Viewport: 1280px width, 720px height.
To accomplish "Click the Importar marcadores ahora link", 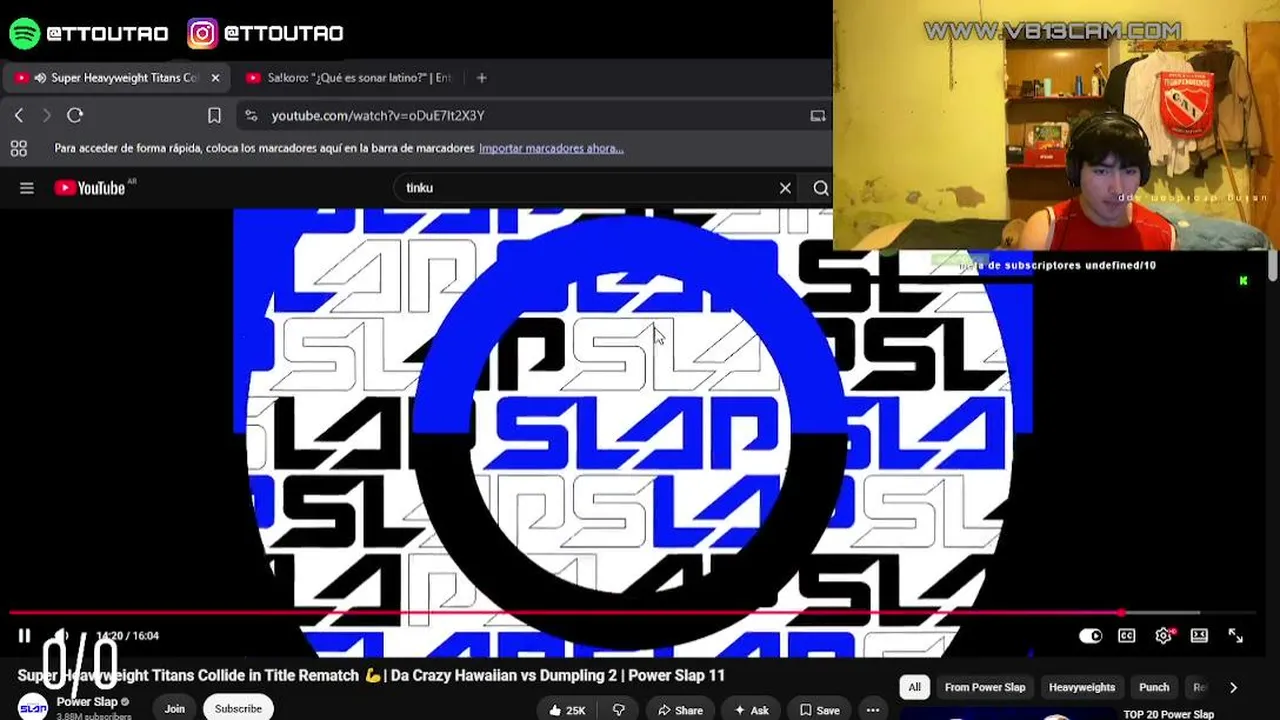I will click(x=551, y=148).
